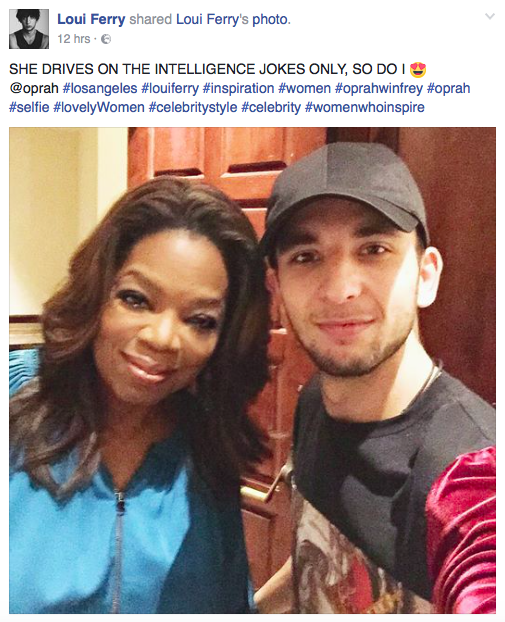Screen dimensions: 505x622
Task: Click the 12 hrs timestamp
Action: click(x=74, y=39)
